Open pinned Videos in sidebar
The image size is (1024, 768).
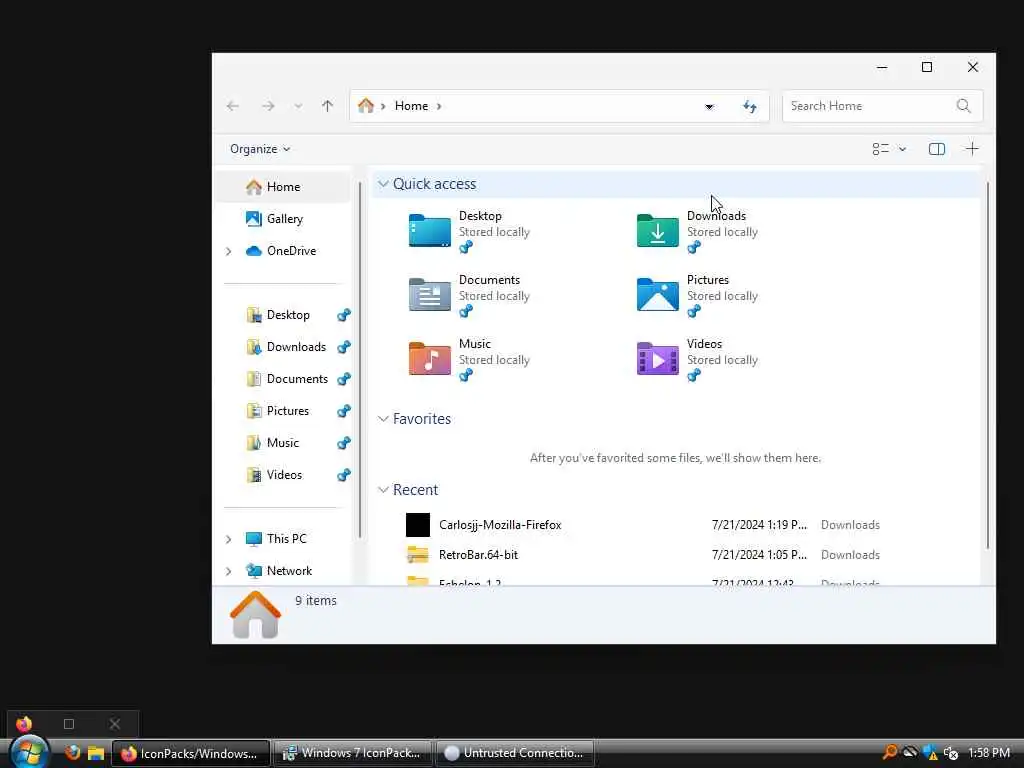point(284,475)
